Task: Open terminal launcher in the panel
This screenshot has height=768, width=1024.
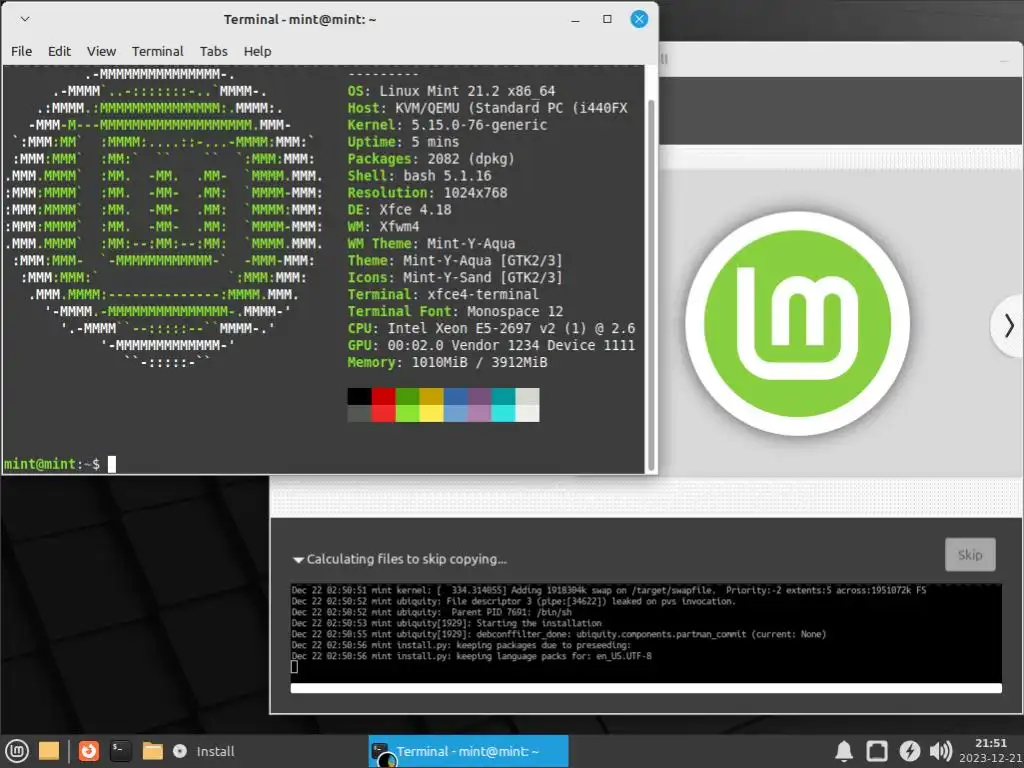Action: tap(120, 751)
